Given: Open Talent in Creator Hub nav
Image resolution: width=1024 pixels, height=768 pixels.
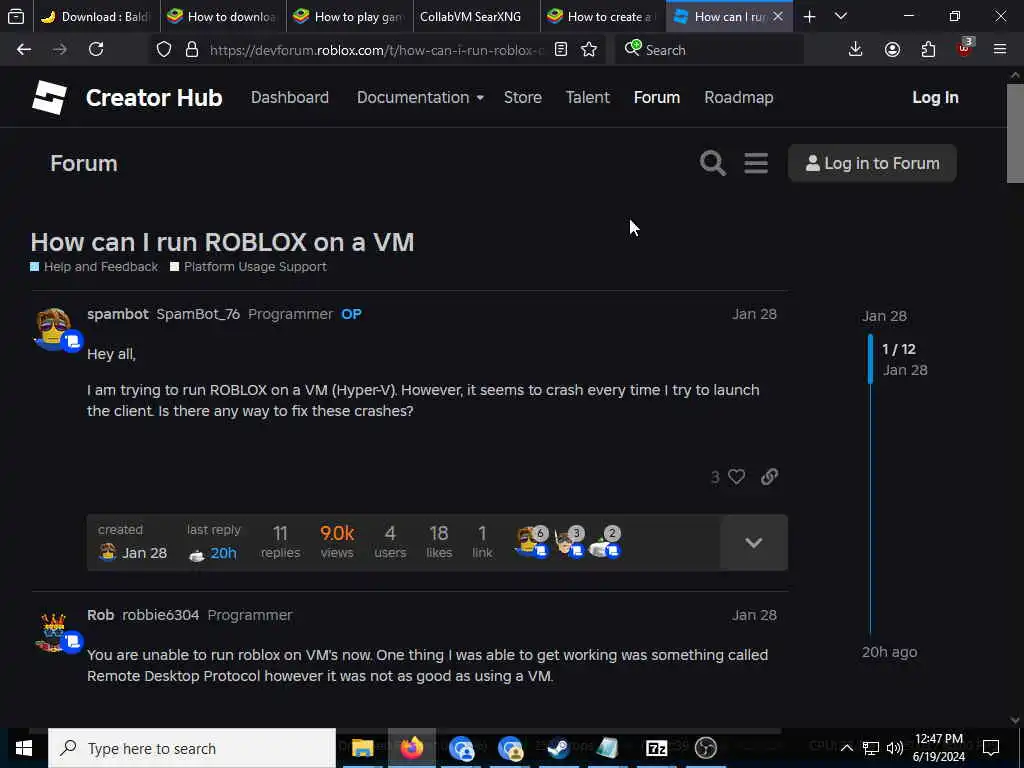Looking at the screenshot, I should (588, 97).
